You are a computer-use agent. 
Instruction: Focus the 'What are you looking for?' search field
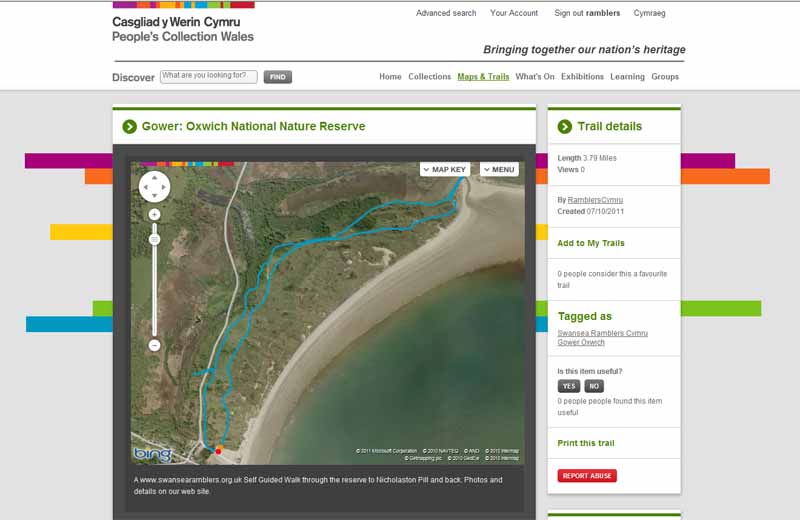pyautogui.click(x=208, y=76)
